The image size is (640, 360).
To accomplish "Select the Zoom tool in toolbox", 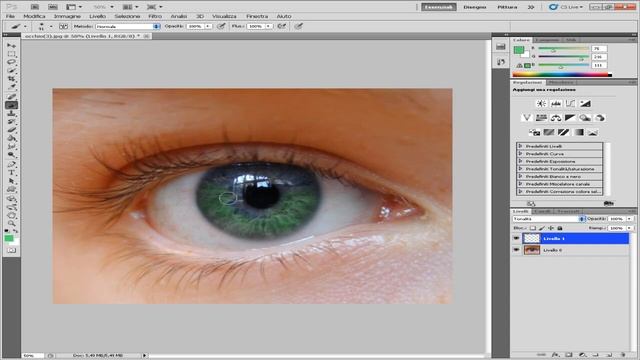I will click(x=11, y=224).
